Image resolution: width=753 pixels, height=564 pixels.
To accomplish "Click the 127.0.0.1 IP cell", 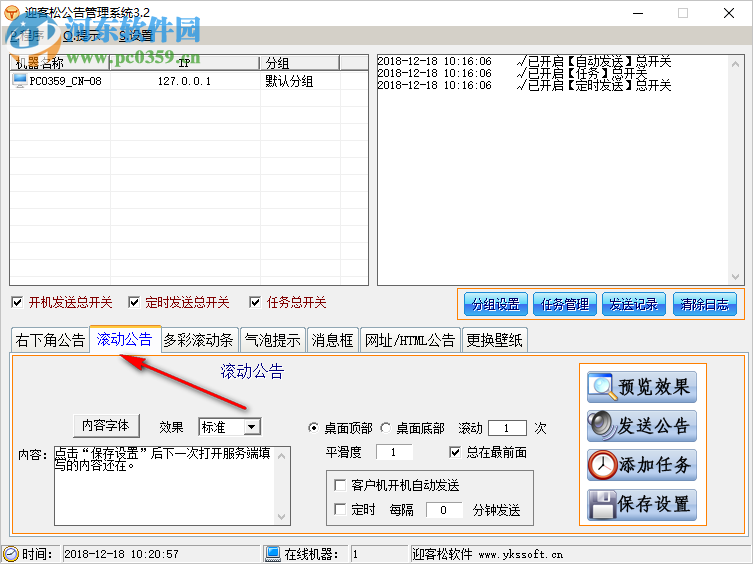I will tap(184, 81).
